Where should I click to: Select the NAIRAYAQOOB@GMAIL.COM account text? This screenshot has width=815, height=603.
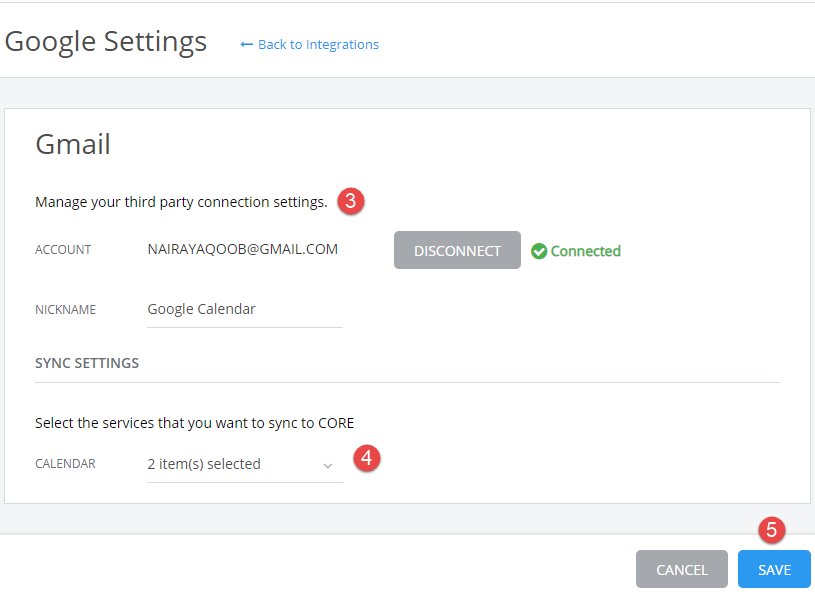click(x=243, y=250)
